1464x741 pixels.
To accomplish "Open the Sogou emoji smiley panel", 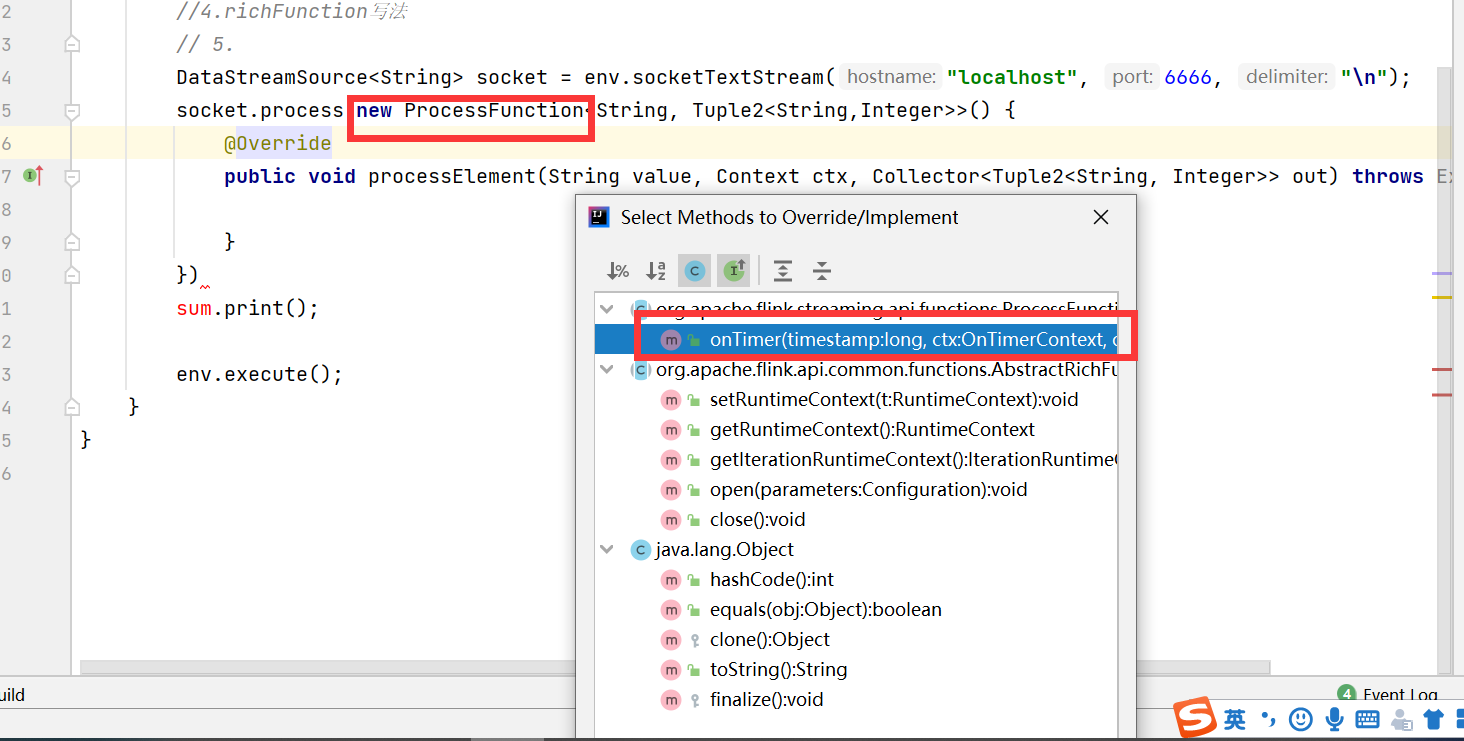I will click(1301, 719).
